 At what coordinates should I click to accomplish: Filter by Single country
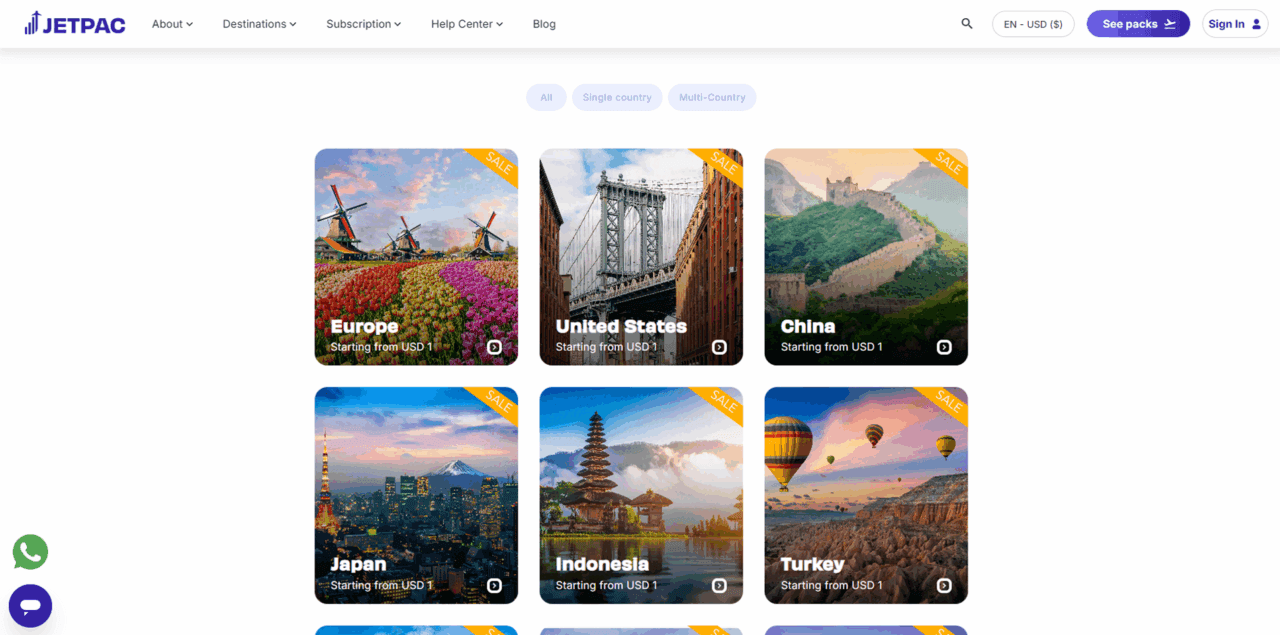click(x=617, y=97)
